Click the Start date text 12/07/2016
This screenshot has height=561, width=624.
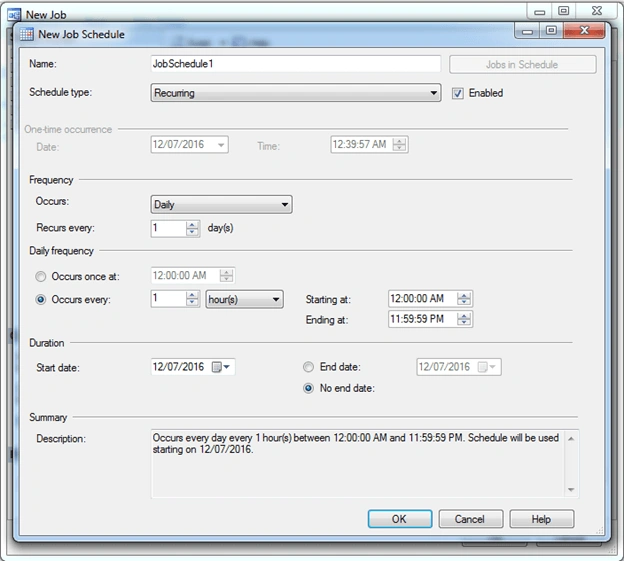point(178,367)
